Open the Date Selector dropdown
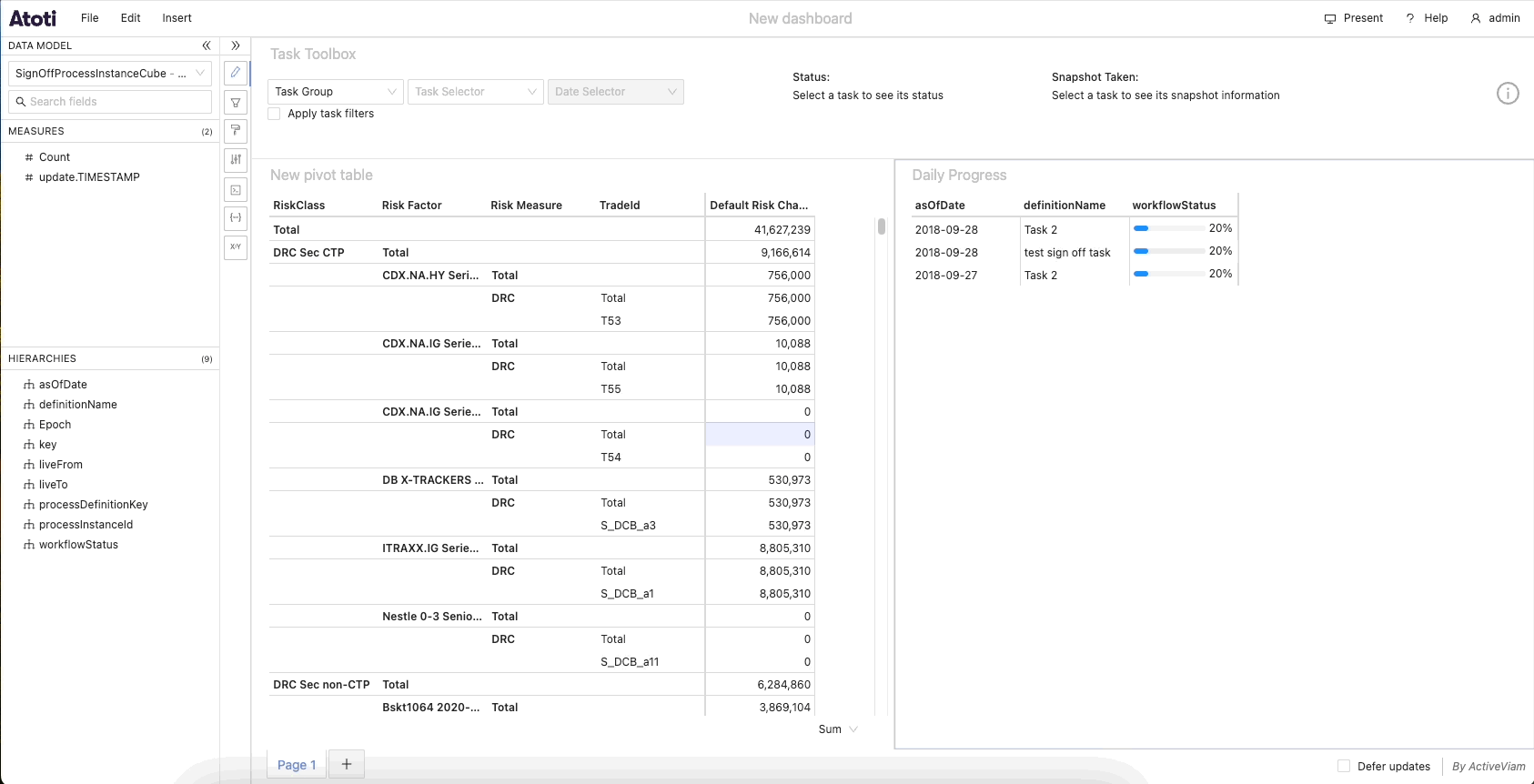 [x=616, y=92]
